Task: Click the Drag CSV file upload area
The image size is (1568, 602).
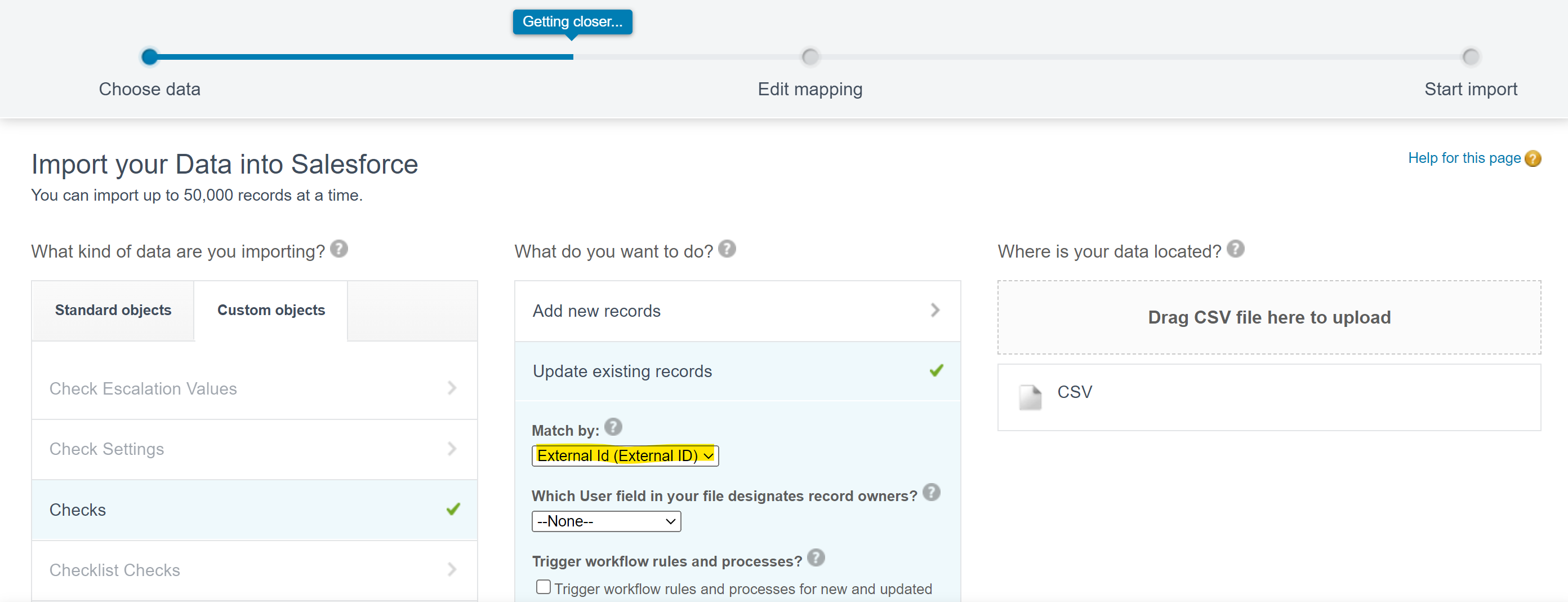Action: (x=1268, y=317)
